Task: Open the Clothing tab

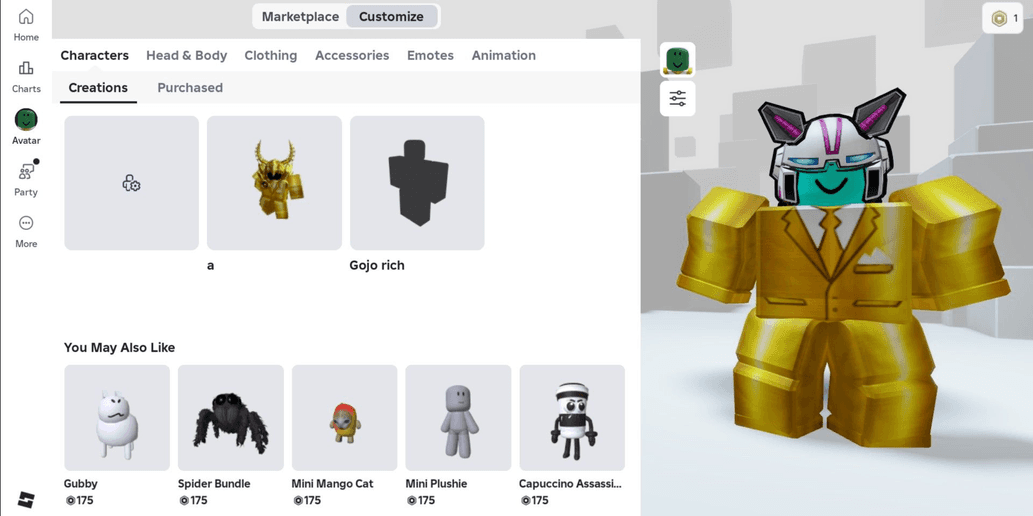Action: point(271,55)
